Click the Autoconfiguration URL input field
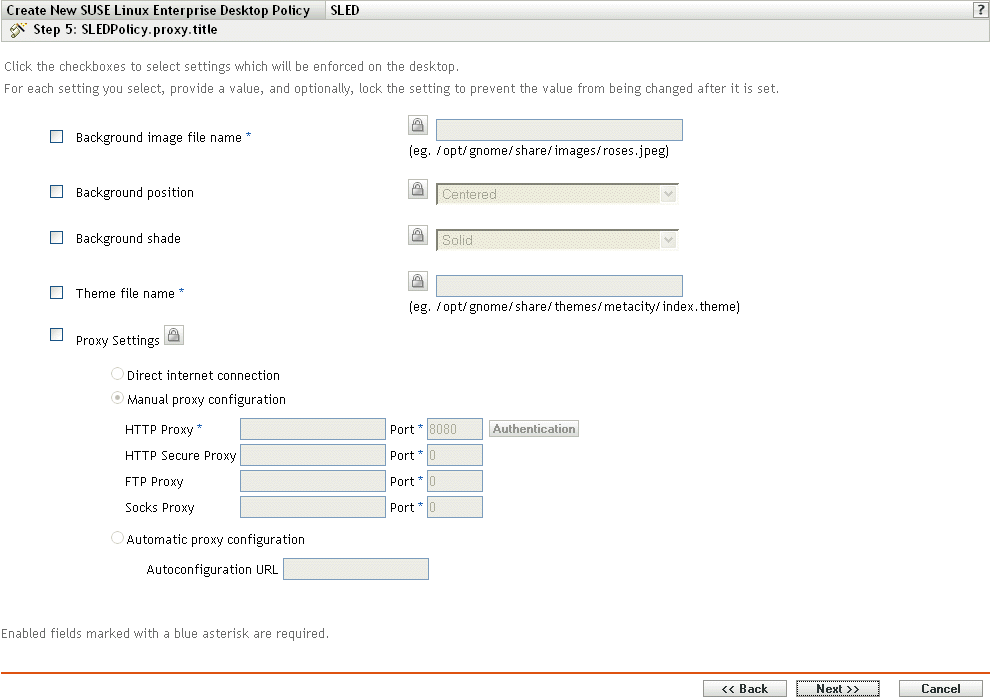 pos(355,568)
